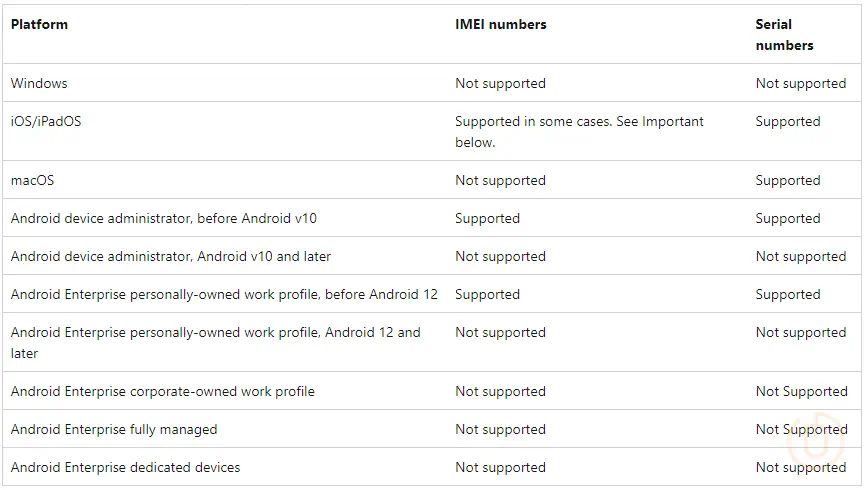Click serial "Not Supported" for corporate-owned work profile
865x490 pixels.
point(801,391)
